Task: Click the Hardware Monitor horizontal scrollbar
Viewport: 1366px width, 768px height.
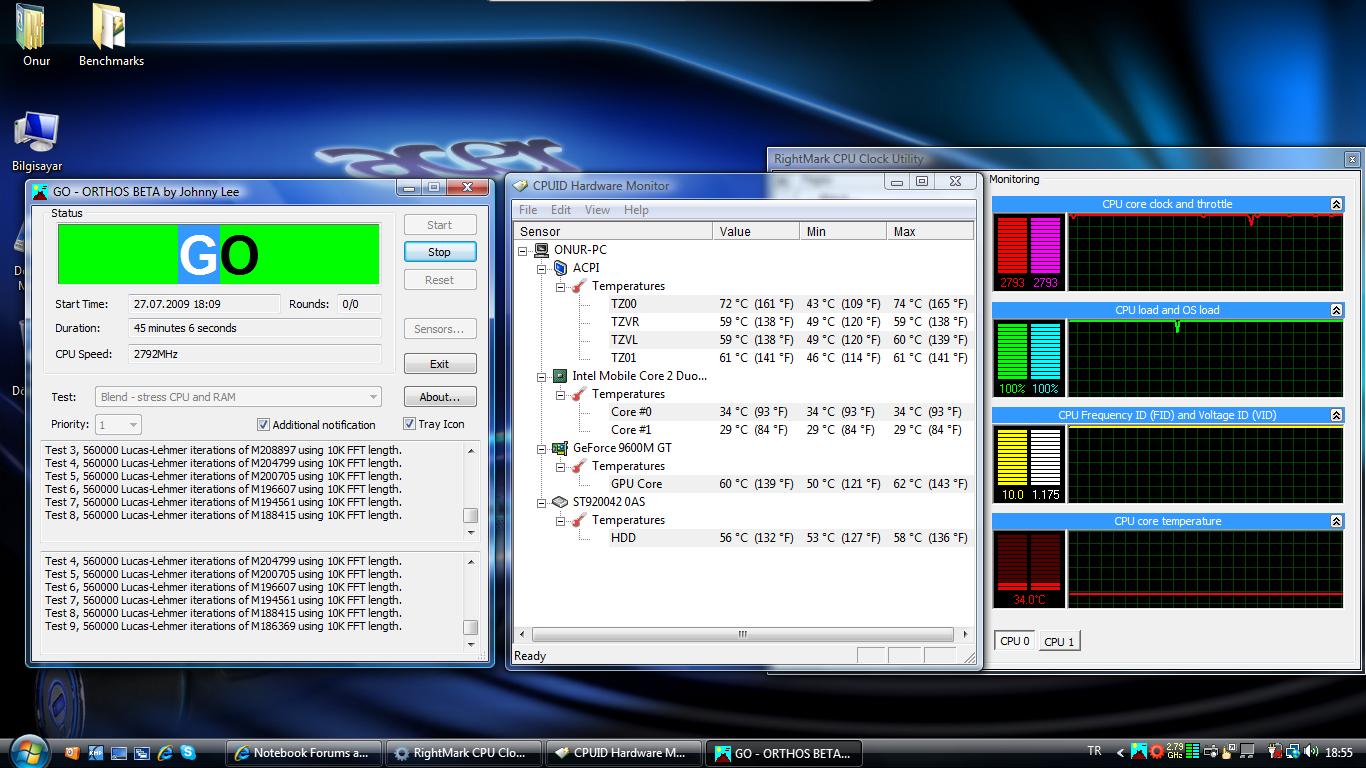Action: [742, 634]
